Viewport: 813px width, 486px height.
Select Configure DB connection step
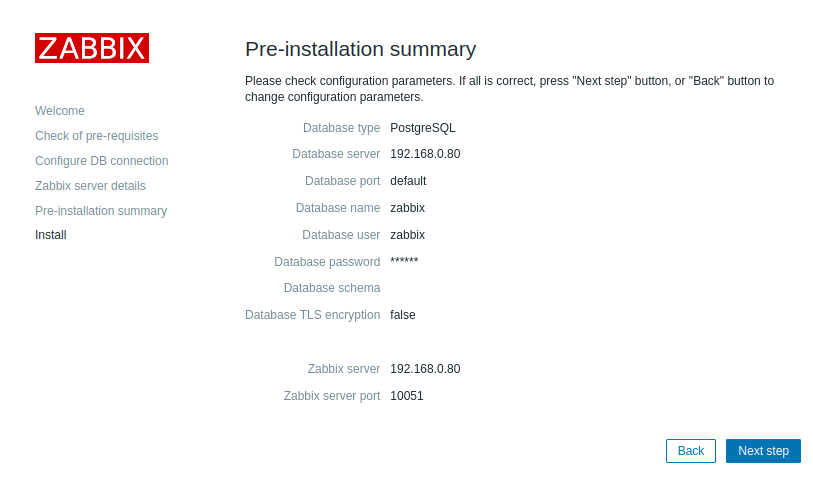click(102, 161)
